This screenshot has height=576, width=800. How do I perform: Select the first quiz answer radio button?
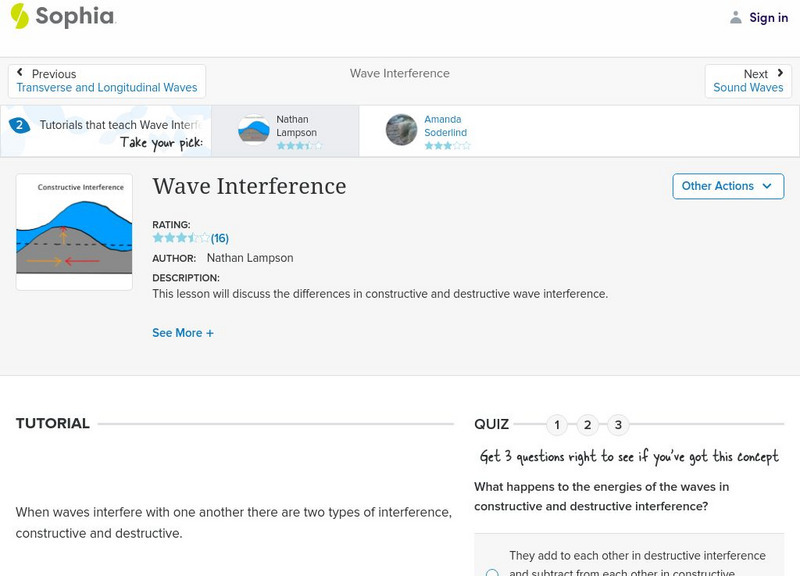click(492, 573)
